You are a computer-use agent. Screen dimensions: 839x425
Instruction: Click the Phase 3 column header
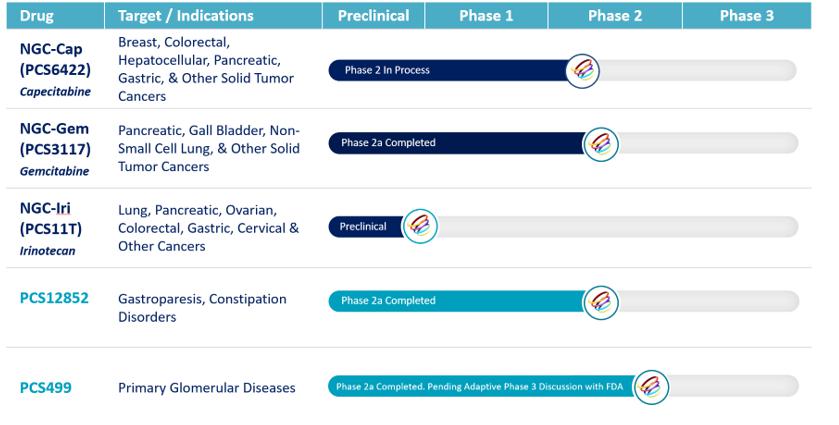coord(746,15)
